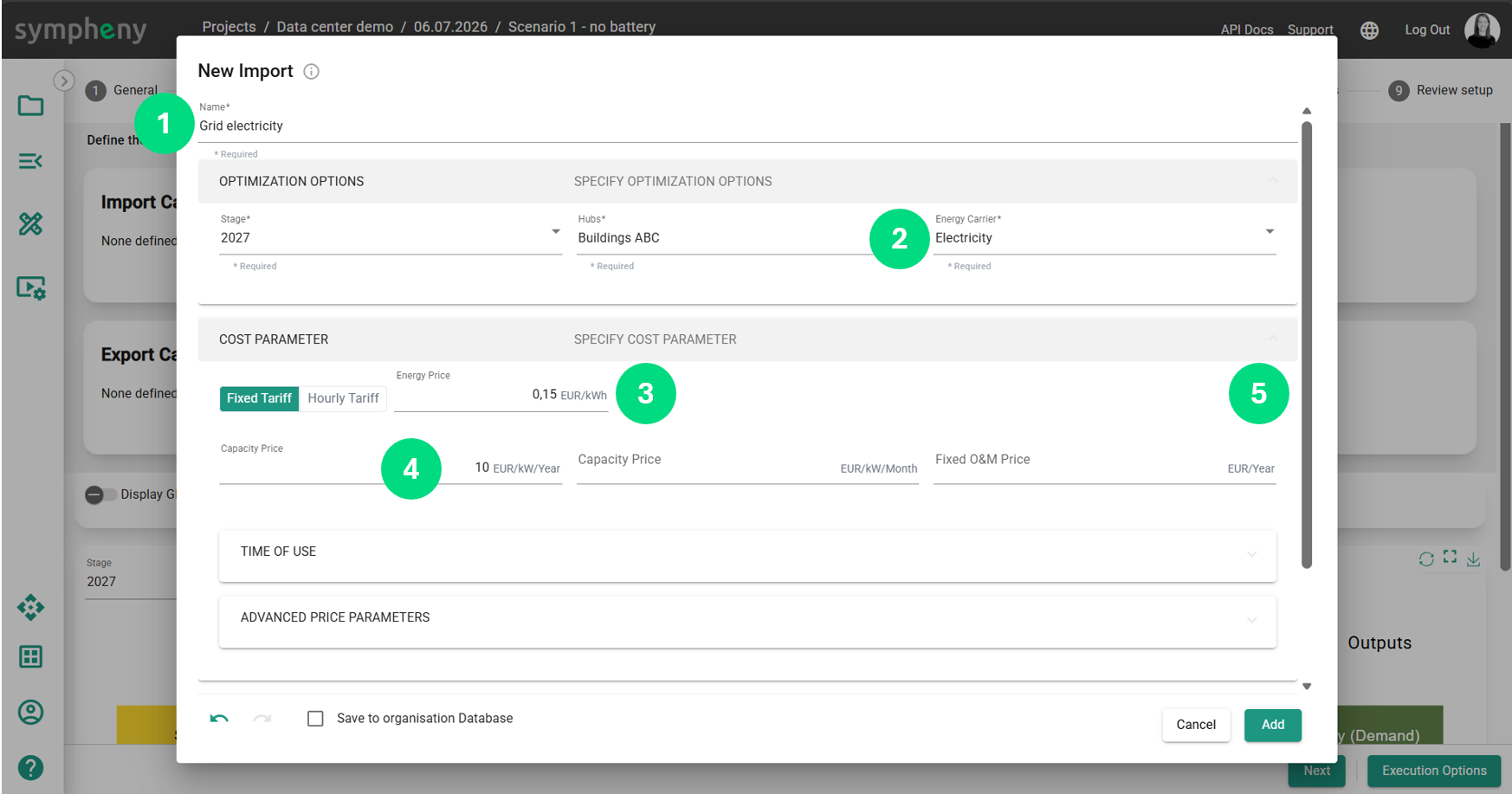
Task: Click the download chart icon
Action: click(x=1473, y=559)
